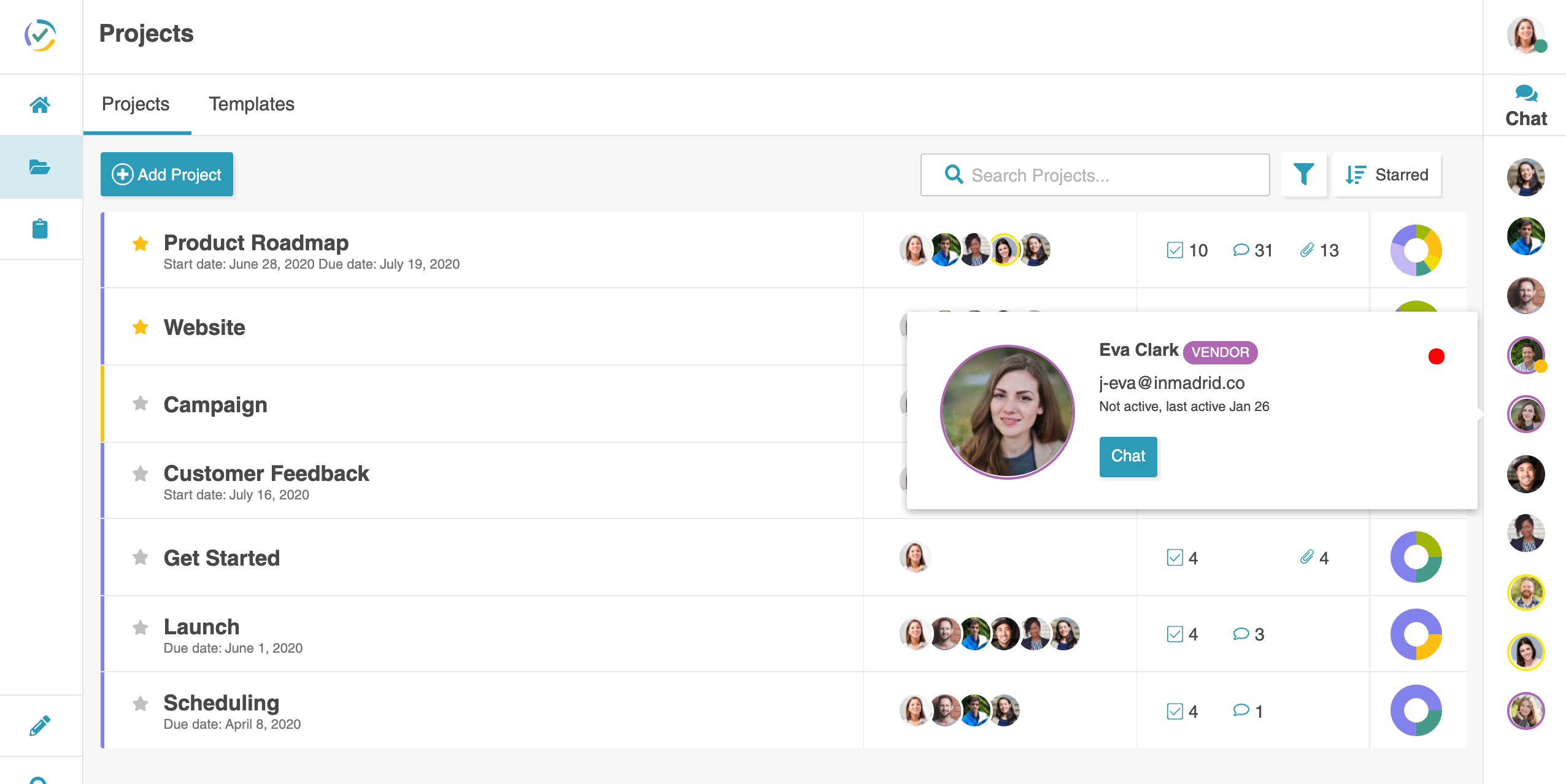Click the app logo checkmark icon
Image resolution: width=1566 pixels, height=784 pixels.
click(x=40, y=36)
